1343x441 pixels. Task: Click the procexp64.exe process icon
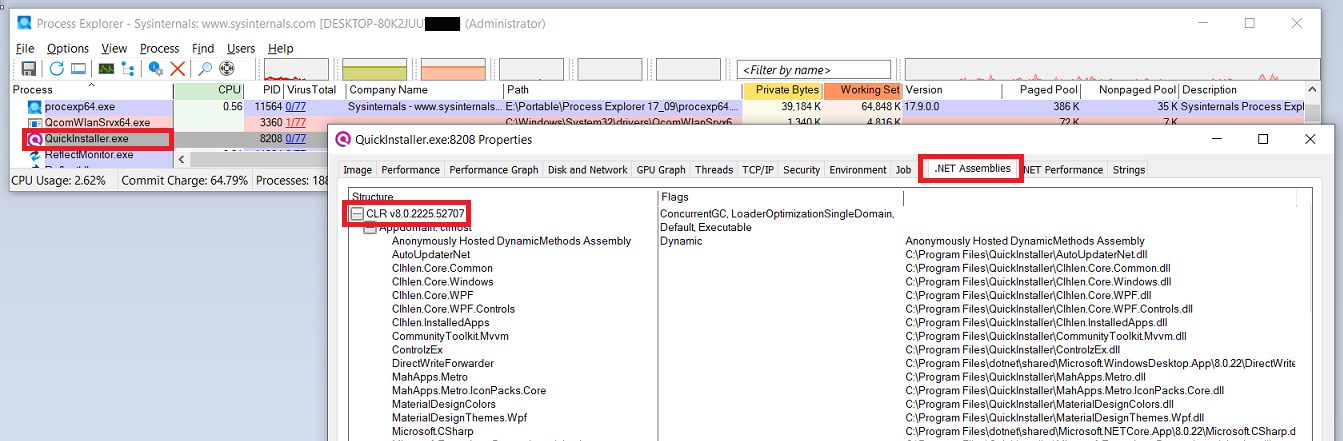[x=35, y=107]
